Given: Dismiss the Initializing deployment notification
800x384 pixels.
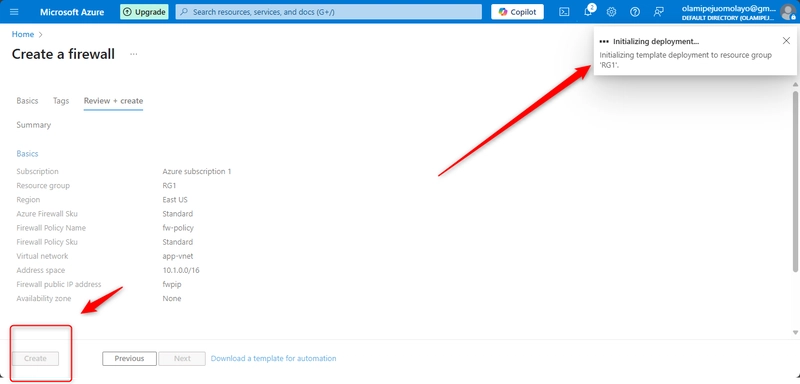Looking at the screenshot, I should tap(786, 41).
